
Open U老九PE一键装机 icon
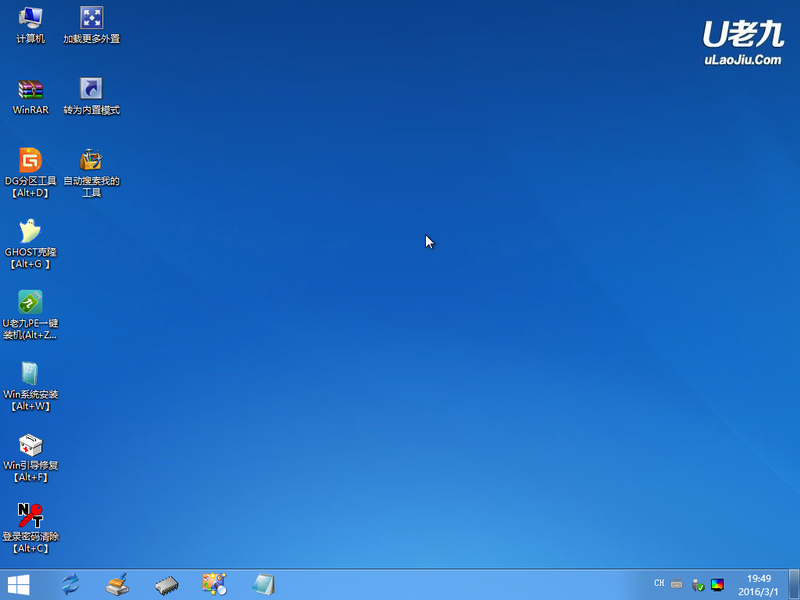coord(30,315)
